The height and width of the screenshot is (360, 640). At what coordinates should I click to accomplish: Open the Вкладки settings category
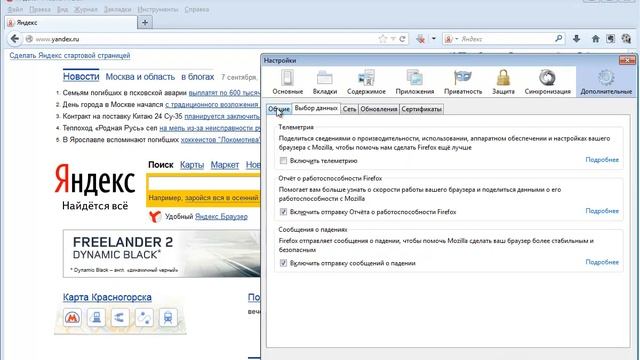[324, 82]
